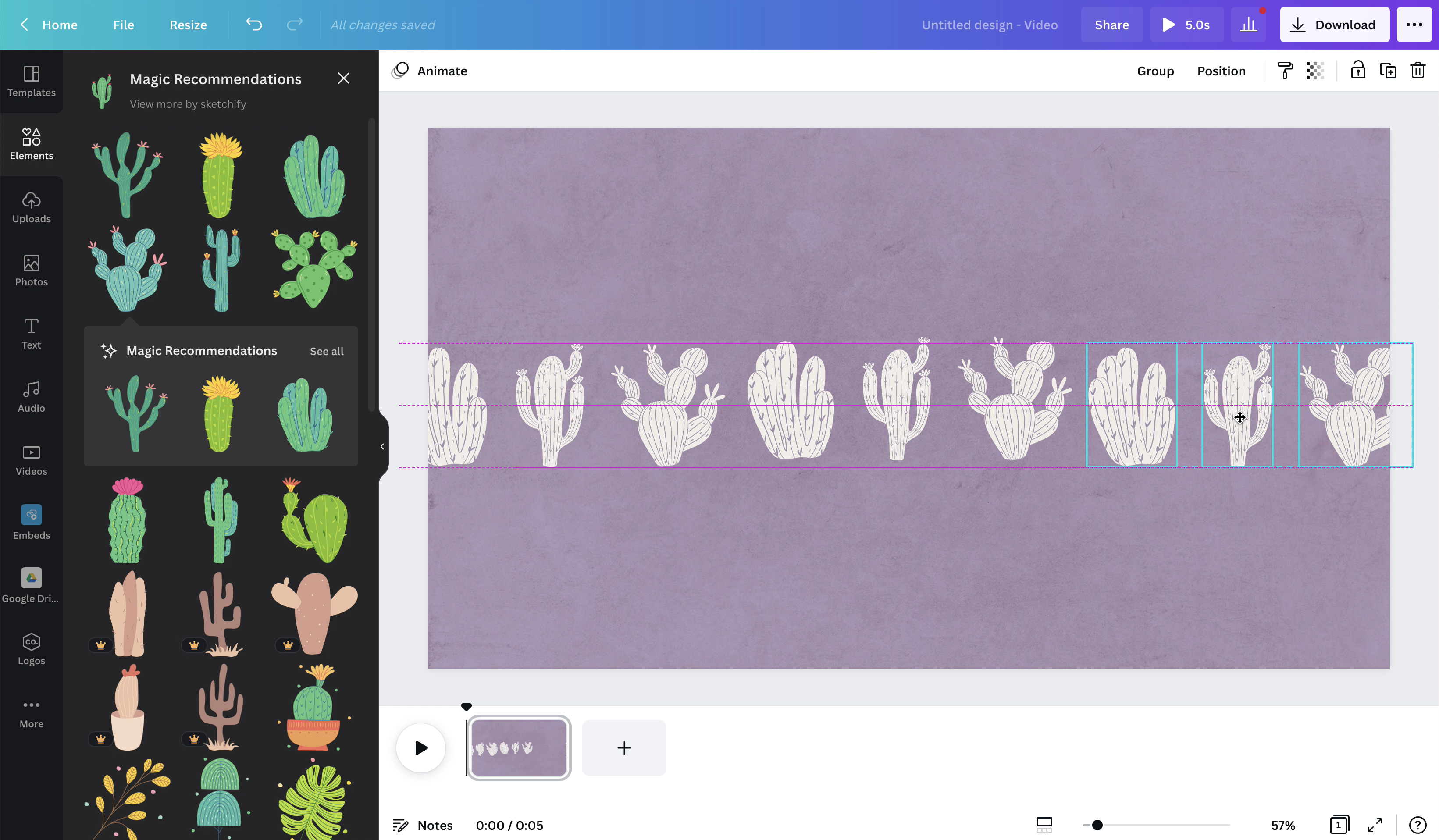
Task: Delete selection with trash icon
Action: click(1418, 71)
